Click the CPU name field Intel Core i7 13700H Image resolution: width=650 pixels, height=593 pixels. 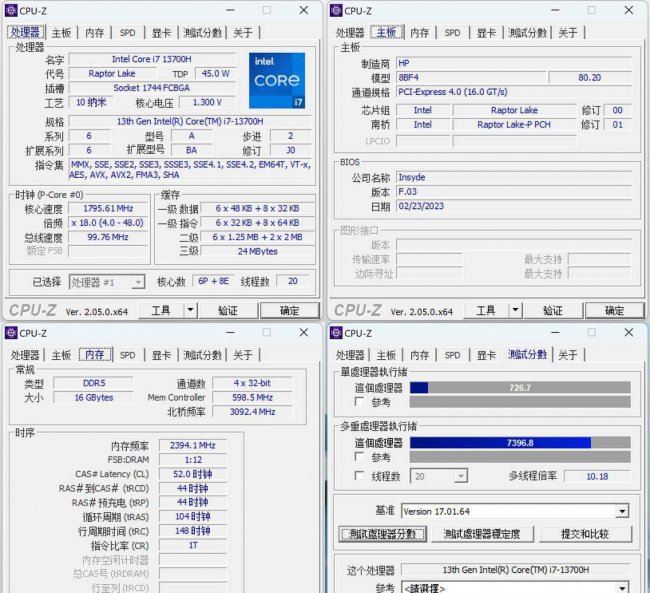coord(152,59)
